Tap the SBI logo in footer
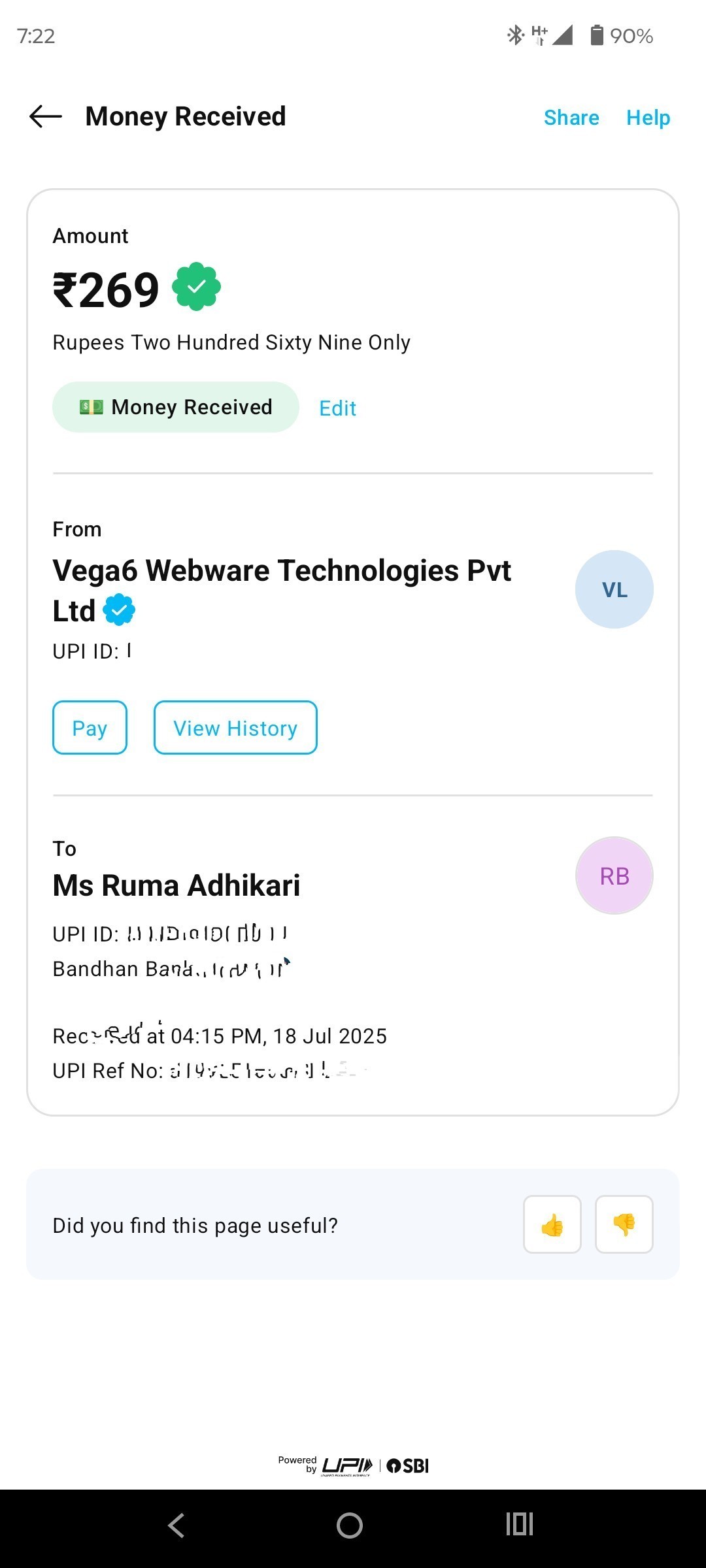The image size is (706, 1568). click(408, 1465)
